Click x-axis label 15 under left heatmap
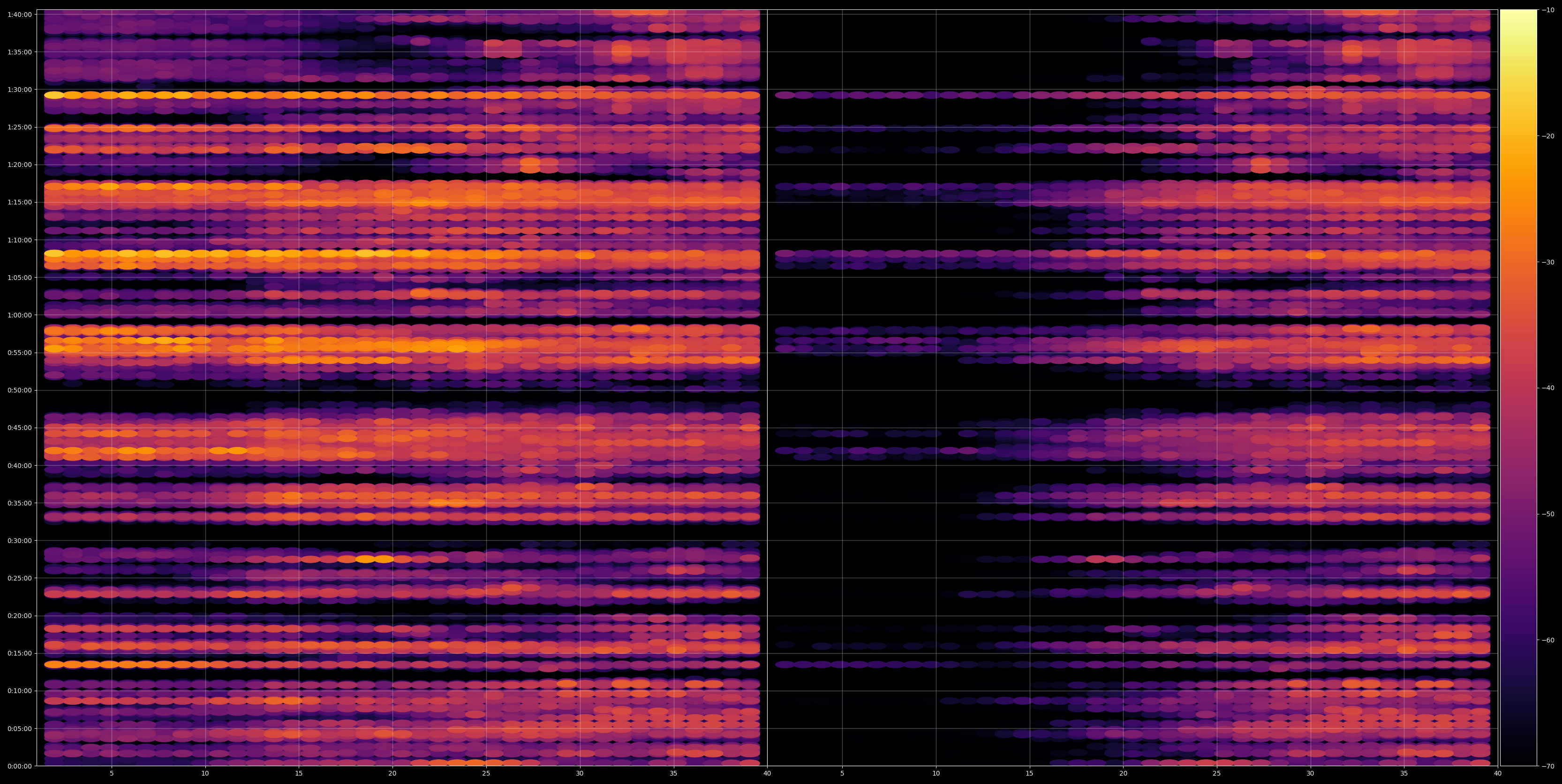 [x=299, y=774]
